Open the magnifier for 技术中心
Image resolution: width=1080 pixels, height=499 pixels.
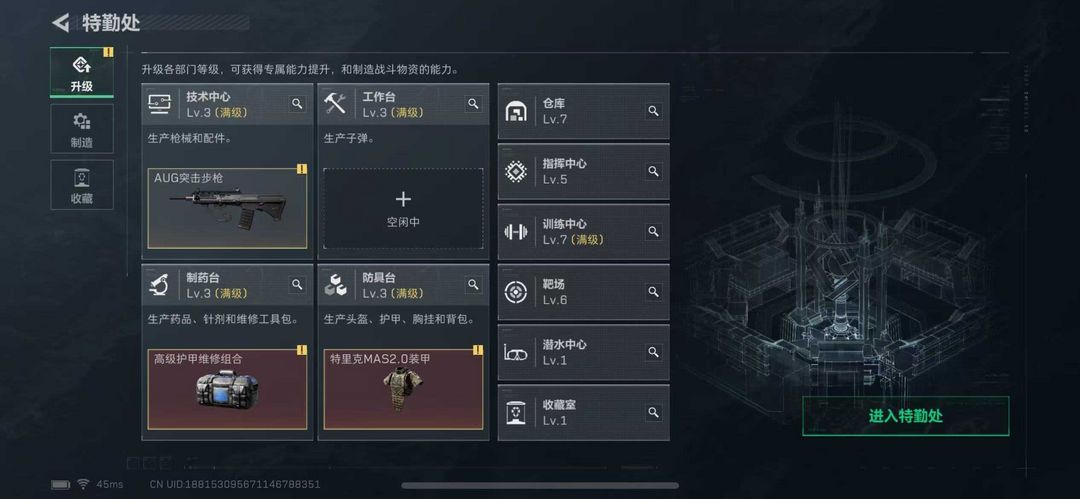coord(297,103)
